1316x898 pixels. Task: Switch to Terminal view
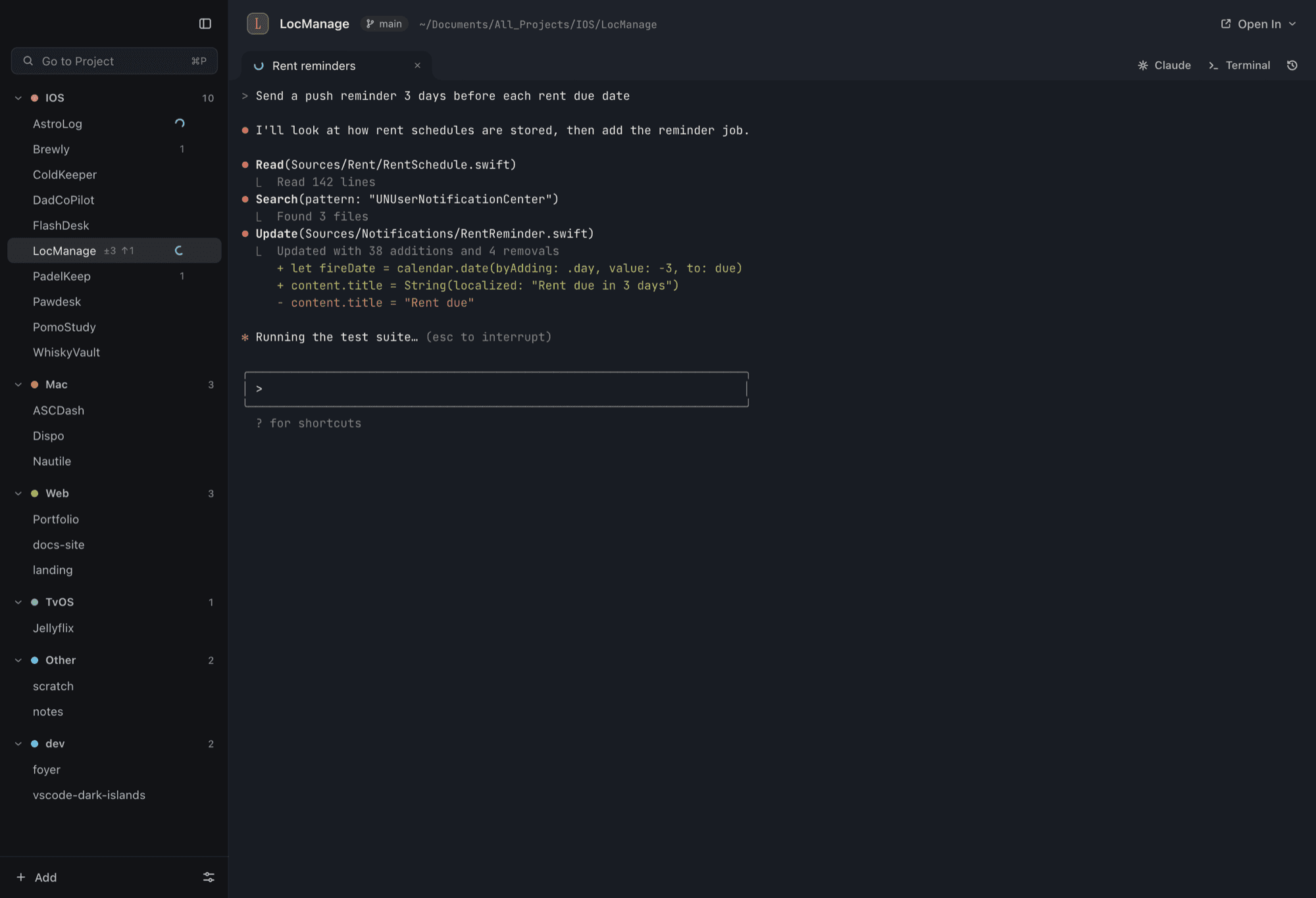[x=1239, y=65]
